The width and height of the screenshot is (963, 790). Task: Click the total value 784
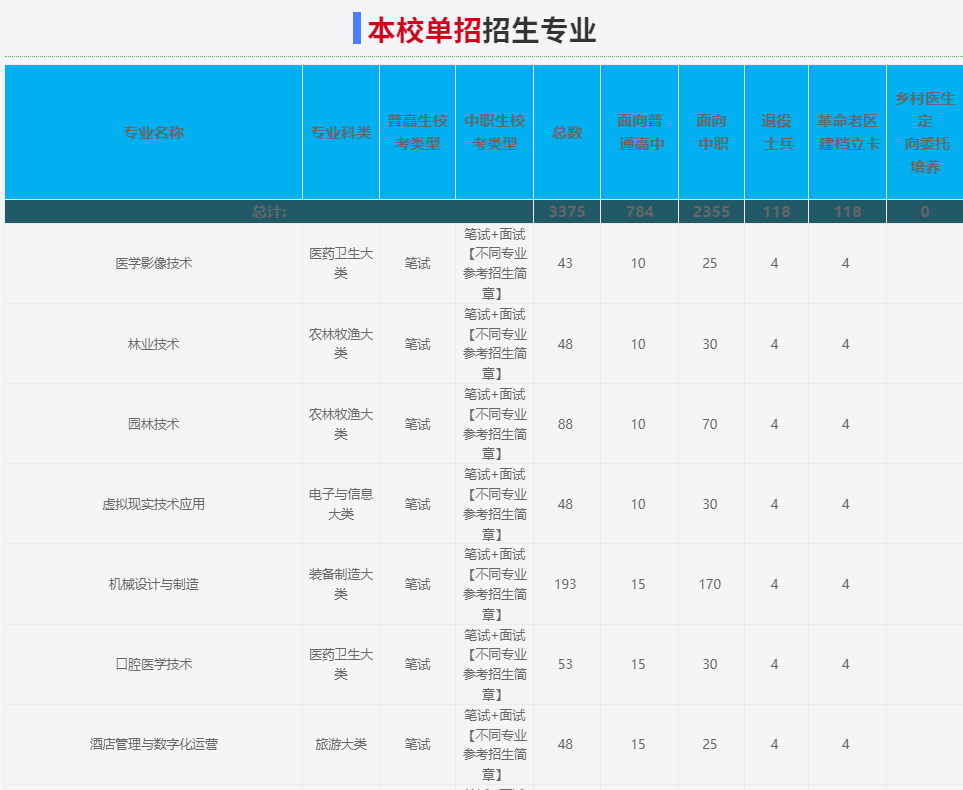click(639, 211)
